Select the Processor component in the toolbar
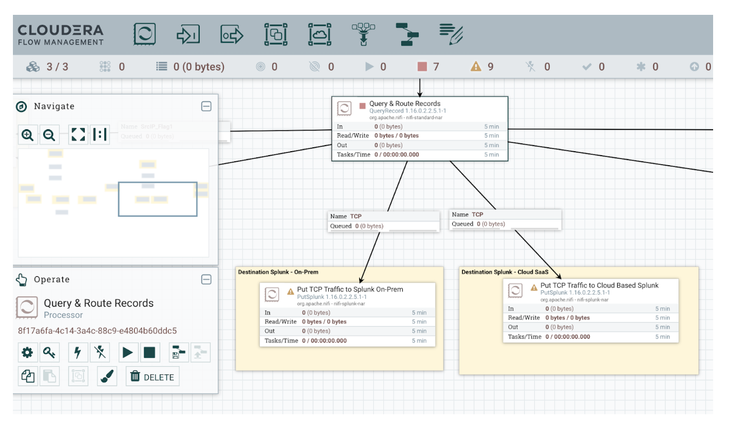 [x=144, y=34]
